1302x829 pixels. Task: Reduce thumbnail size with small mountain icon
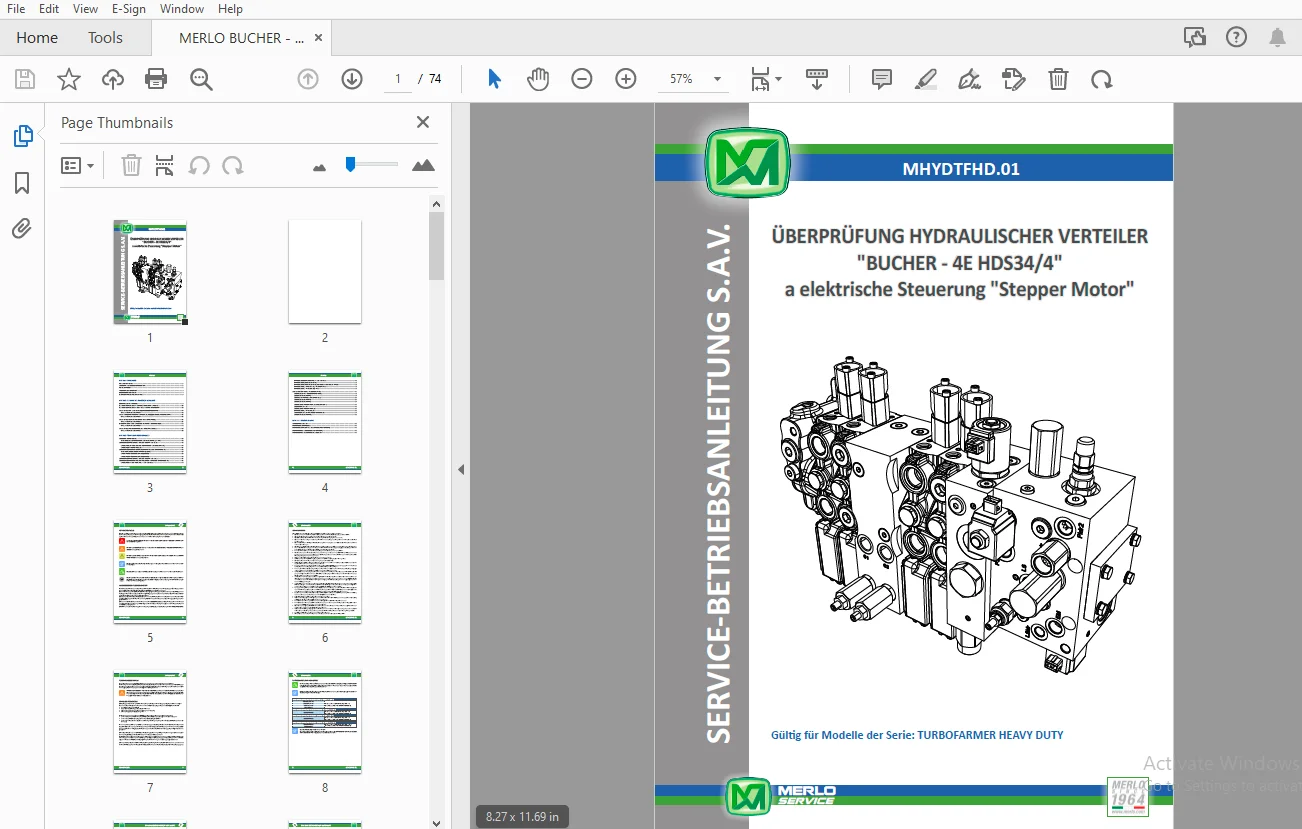point(320,167)
